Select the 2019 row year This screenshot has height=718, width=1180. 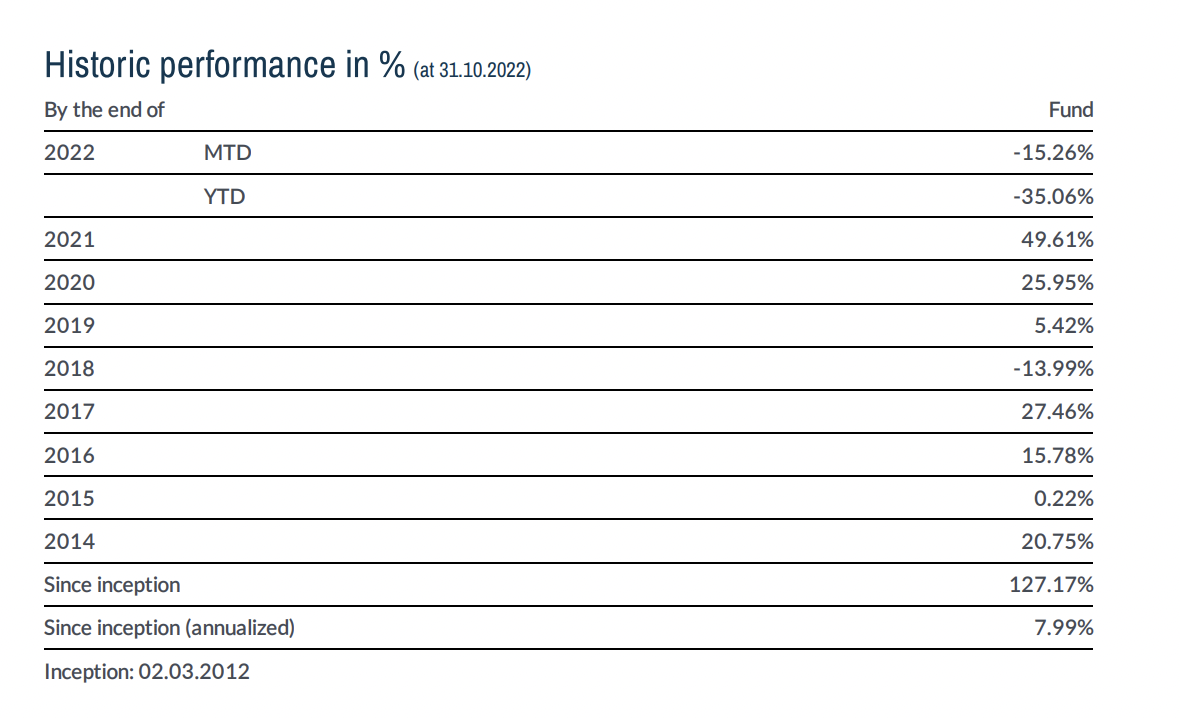(69, 325)
